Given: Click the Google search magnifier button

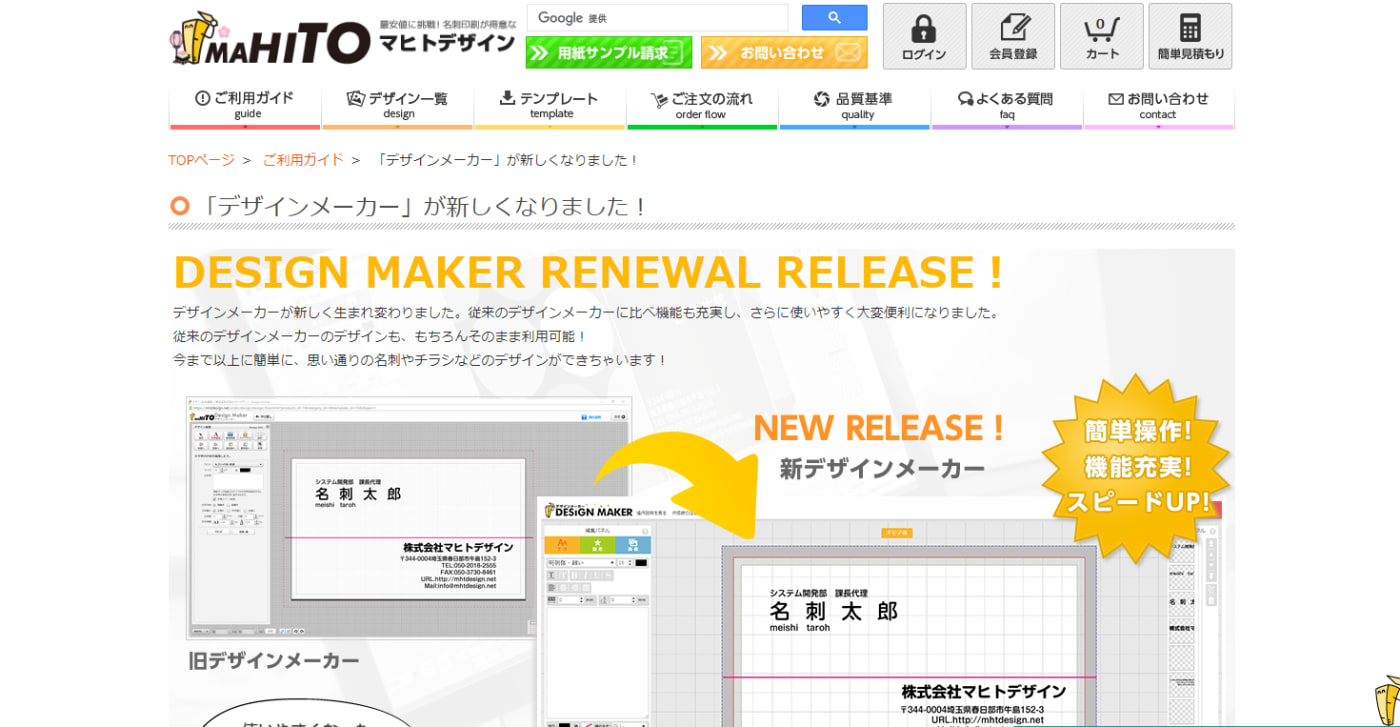Looking at the screenshot, I should point(834,18).
